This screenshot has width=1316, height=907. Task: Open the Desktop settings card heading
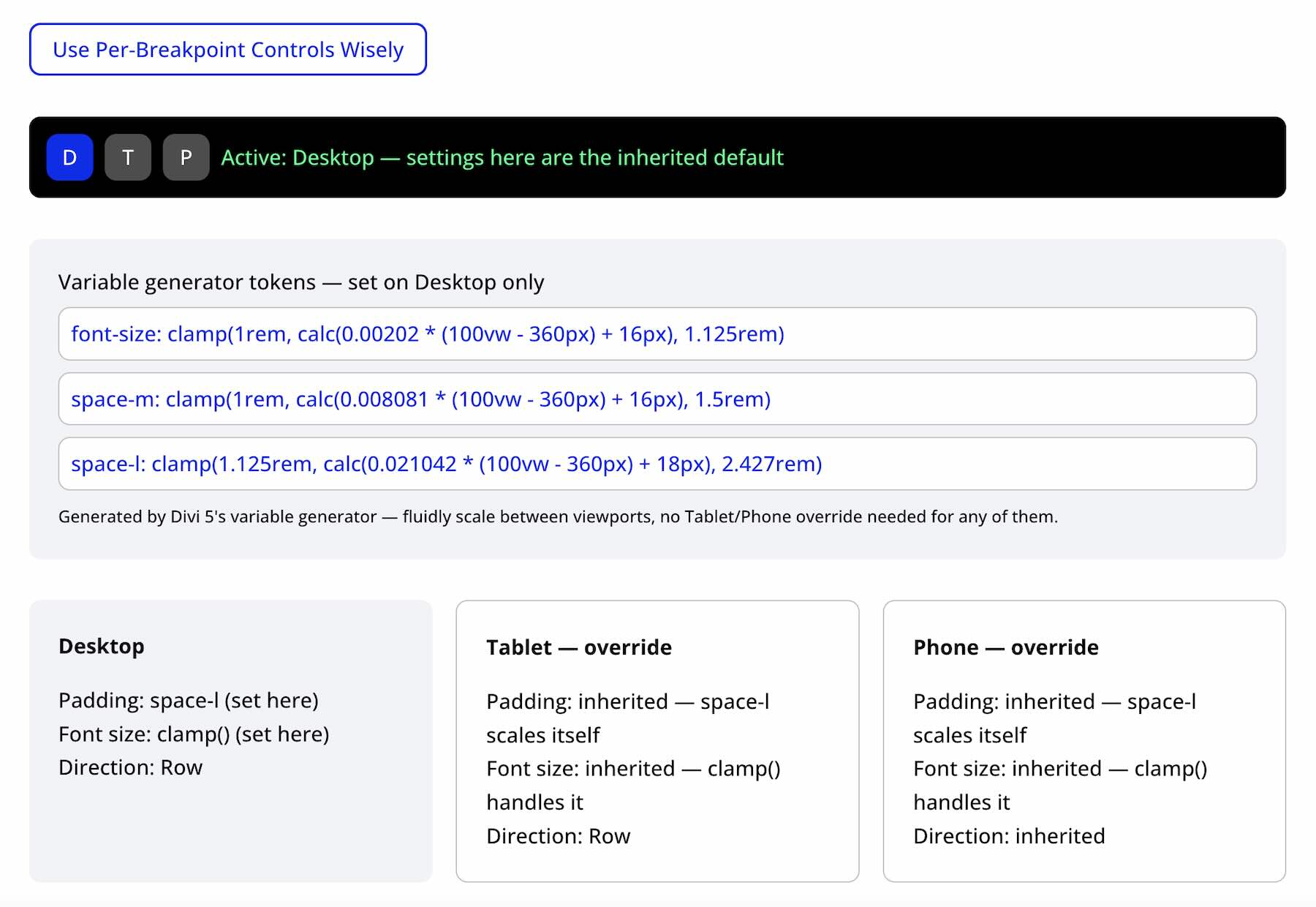[x=102, y=647]
